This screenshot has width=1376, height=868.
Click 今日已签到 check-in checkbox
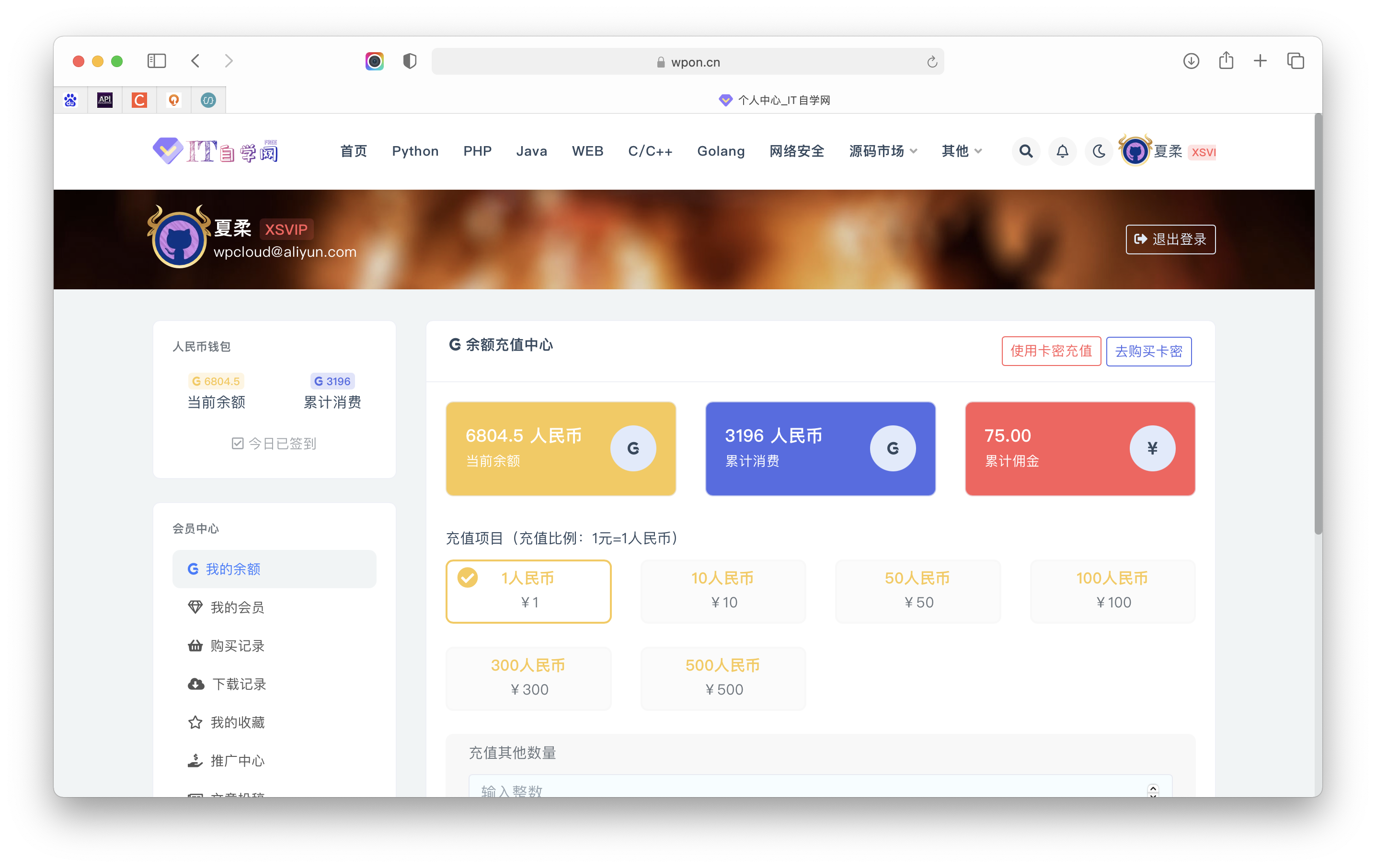click(238, 444)
